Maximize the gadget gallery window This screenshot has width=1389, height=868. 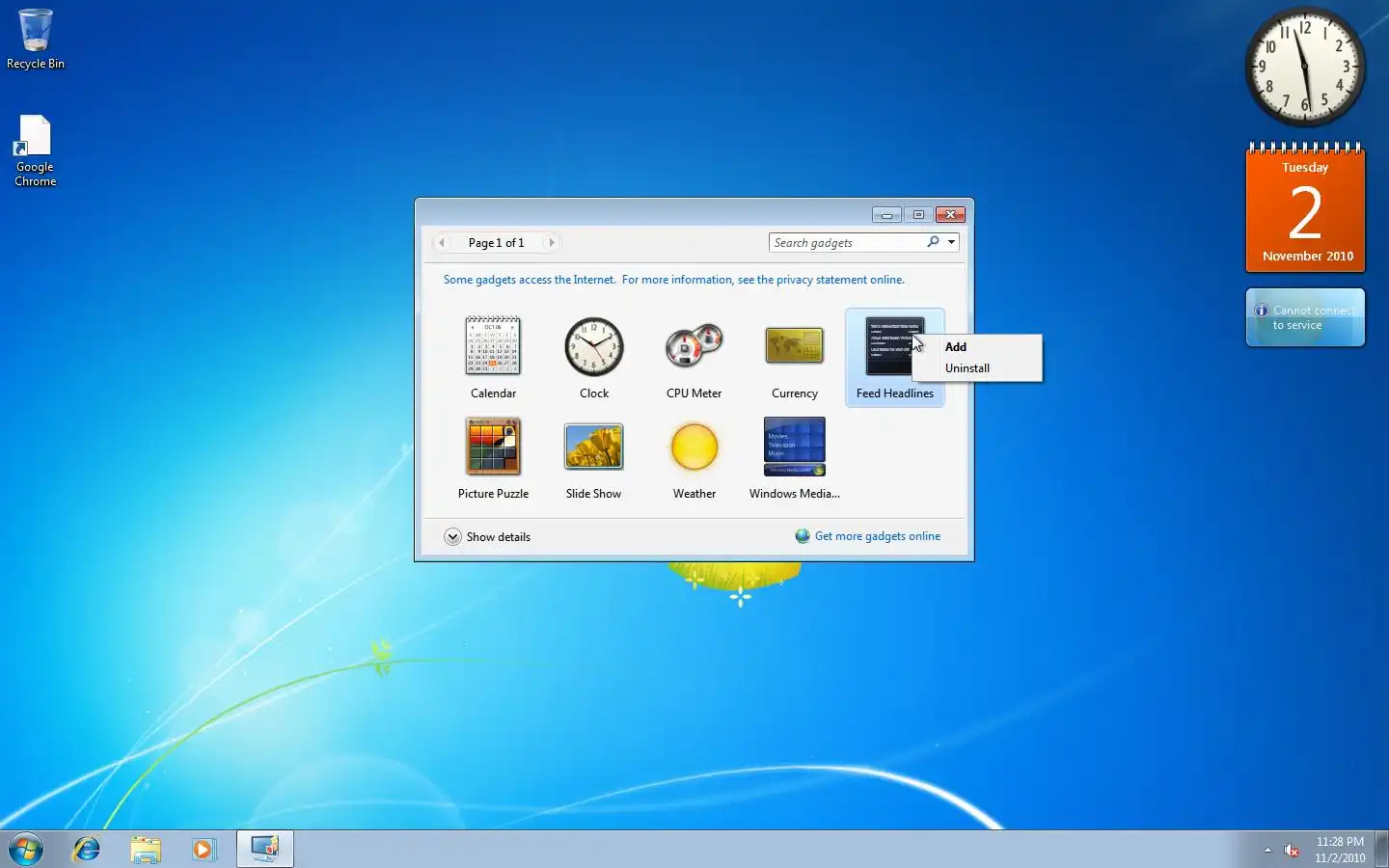pyautogui.click(x=918, y=215)
